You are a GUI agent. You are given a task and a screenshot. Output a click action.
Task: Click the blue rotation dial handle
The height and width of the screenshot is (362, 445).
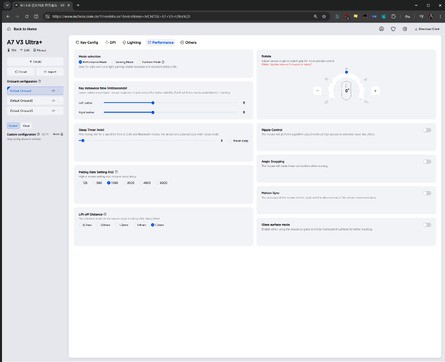point(346,72)
